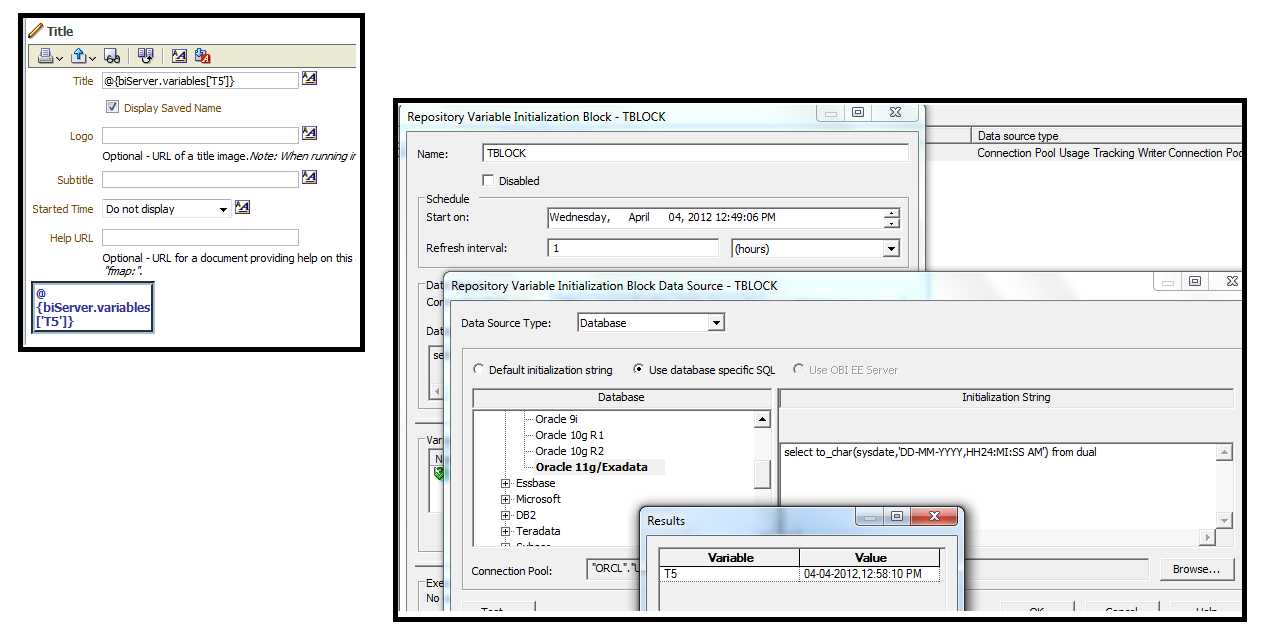Screen dimensions: 1267x629
Task: Click the refresh display results toolbar icon
Action: coord(145,55)
